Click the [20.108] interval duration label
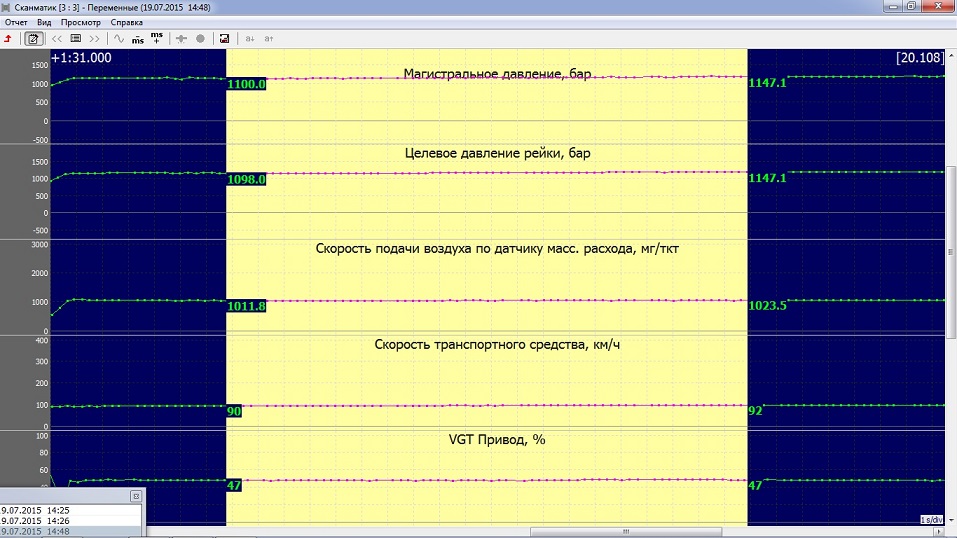Image resolution: width=957 pixels, height=538 pixels. pos(920,58)
